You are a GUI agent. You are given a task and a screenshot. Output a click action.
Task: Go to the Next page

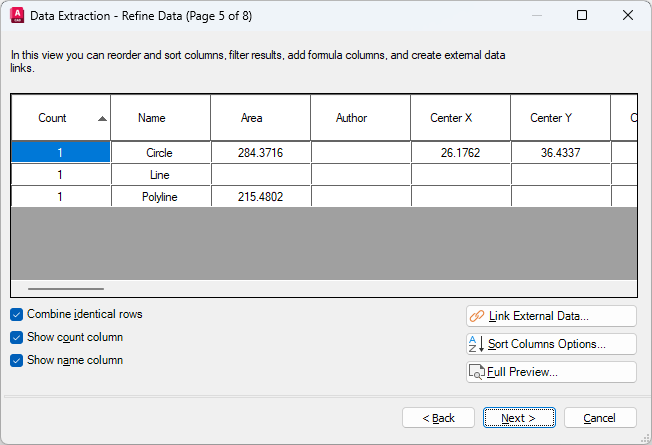[519, 418]
